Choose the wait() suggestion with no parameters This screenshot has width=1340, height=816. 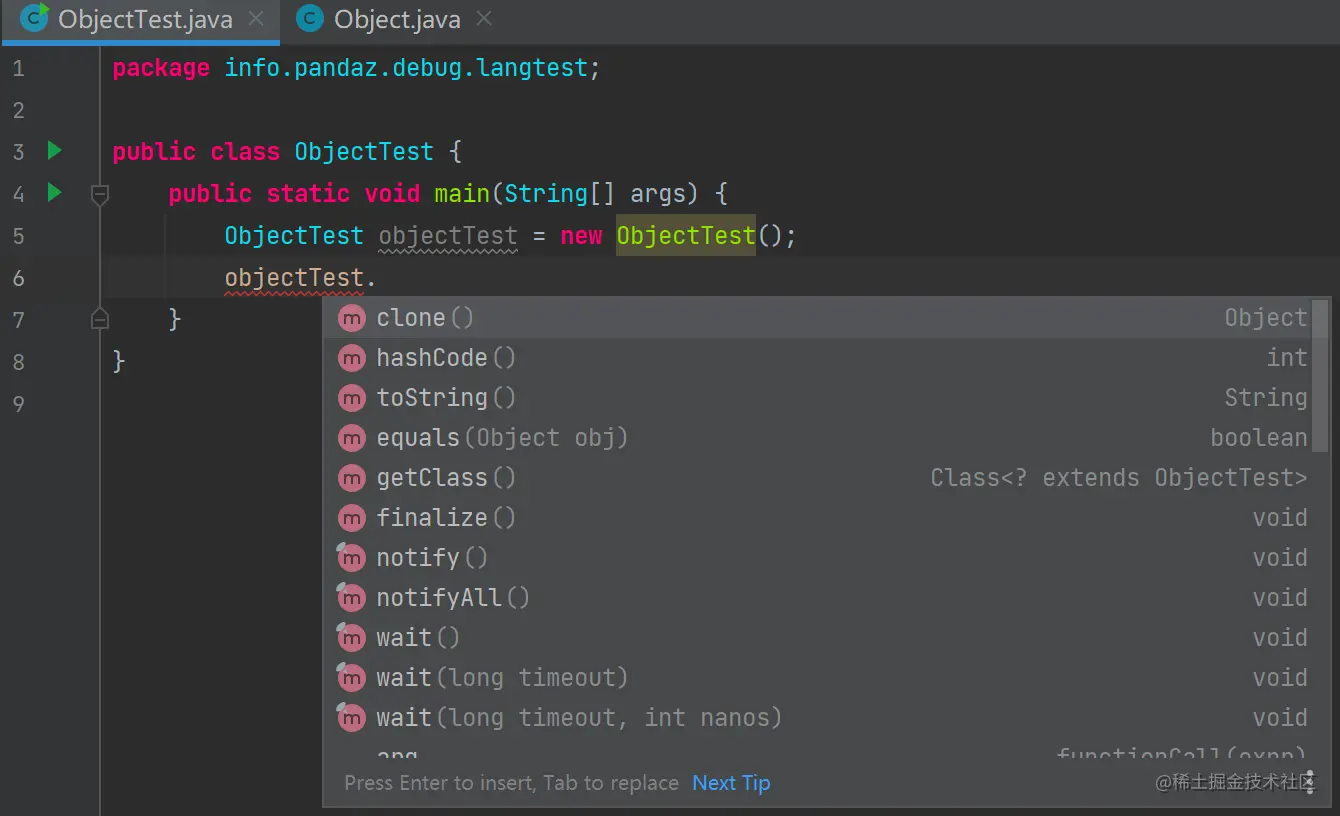[x=817, y=638]
